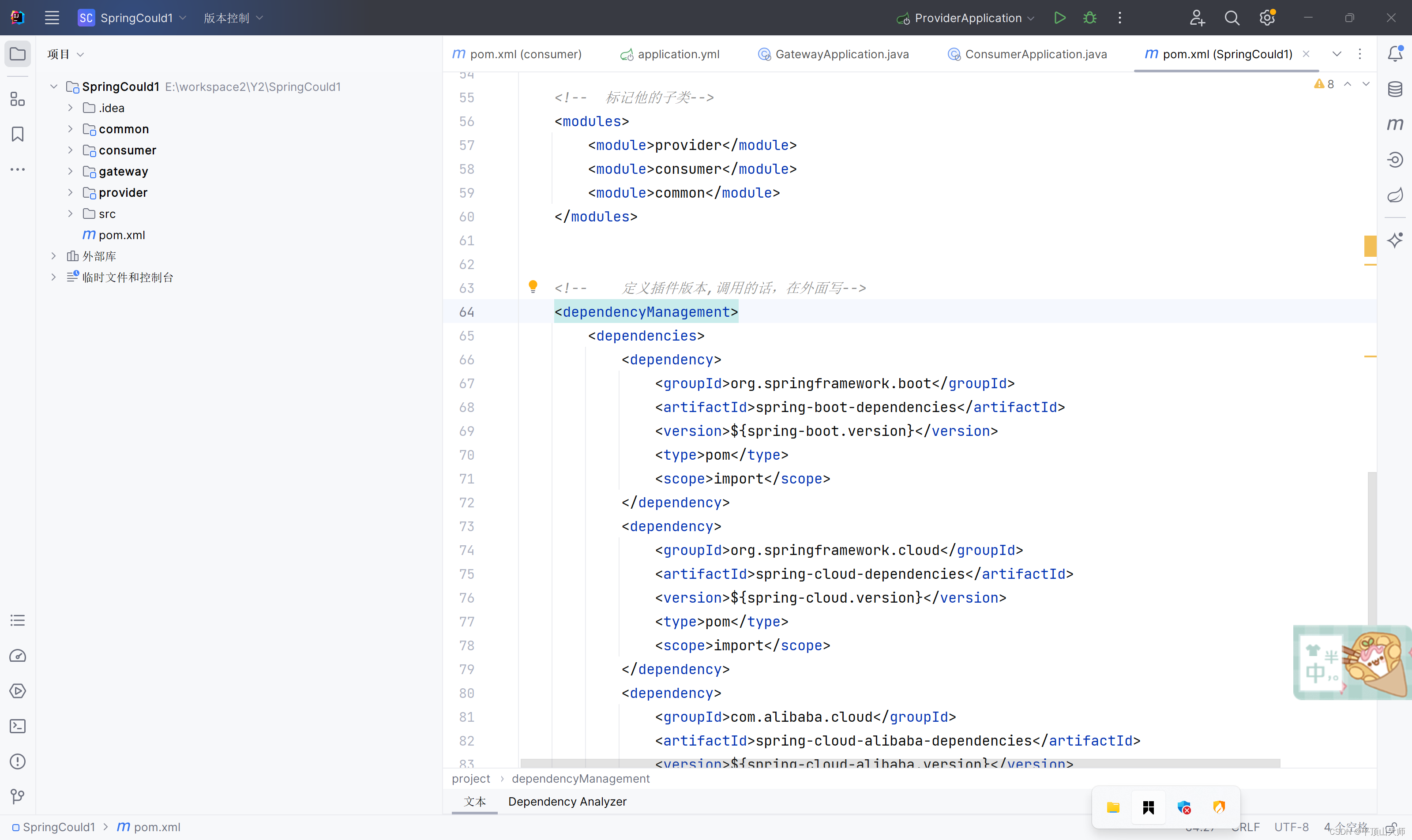
Task: Open the Maven tool window icon
Action: 1395,124
